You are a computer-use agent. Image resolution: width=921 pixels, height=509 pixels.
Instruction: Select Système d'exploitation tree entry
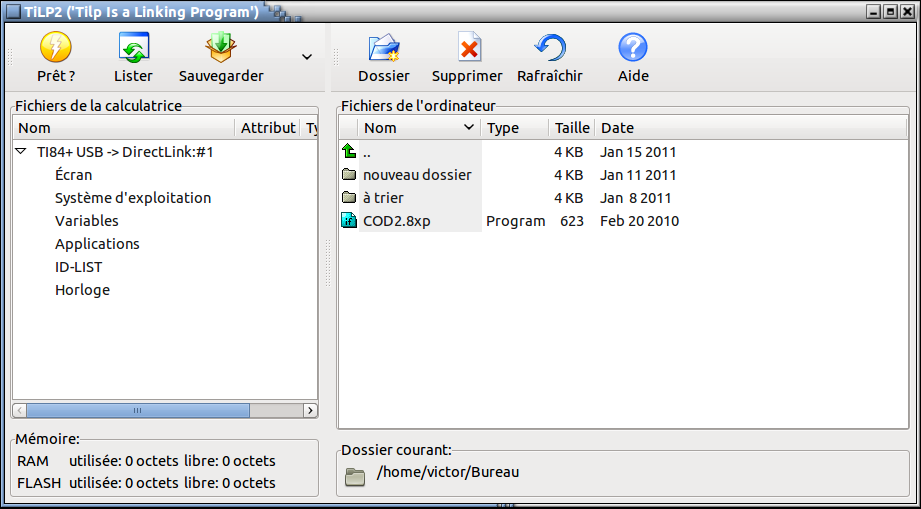[x=133, y=198]
